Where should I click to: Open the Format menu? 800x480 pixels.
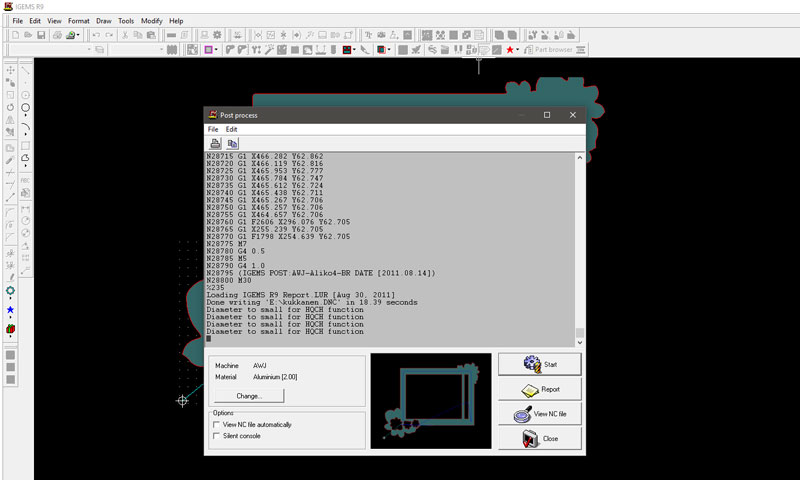(x=79, y=21)
